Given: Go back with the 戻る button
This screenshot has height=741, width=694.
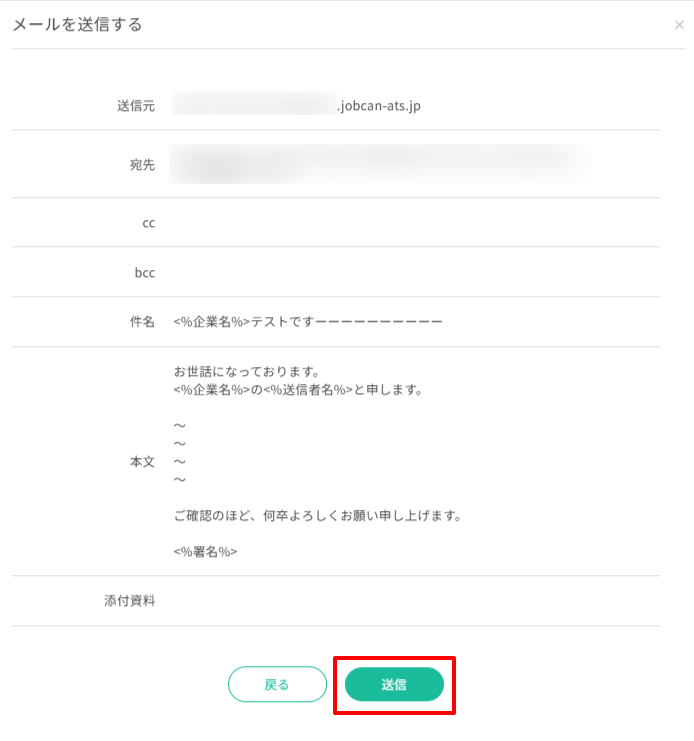Looking at the screenshot, I should click(x=277, y=685).
